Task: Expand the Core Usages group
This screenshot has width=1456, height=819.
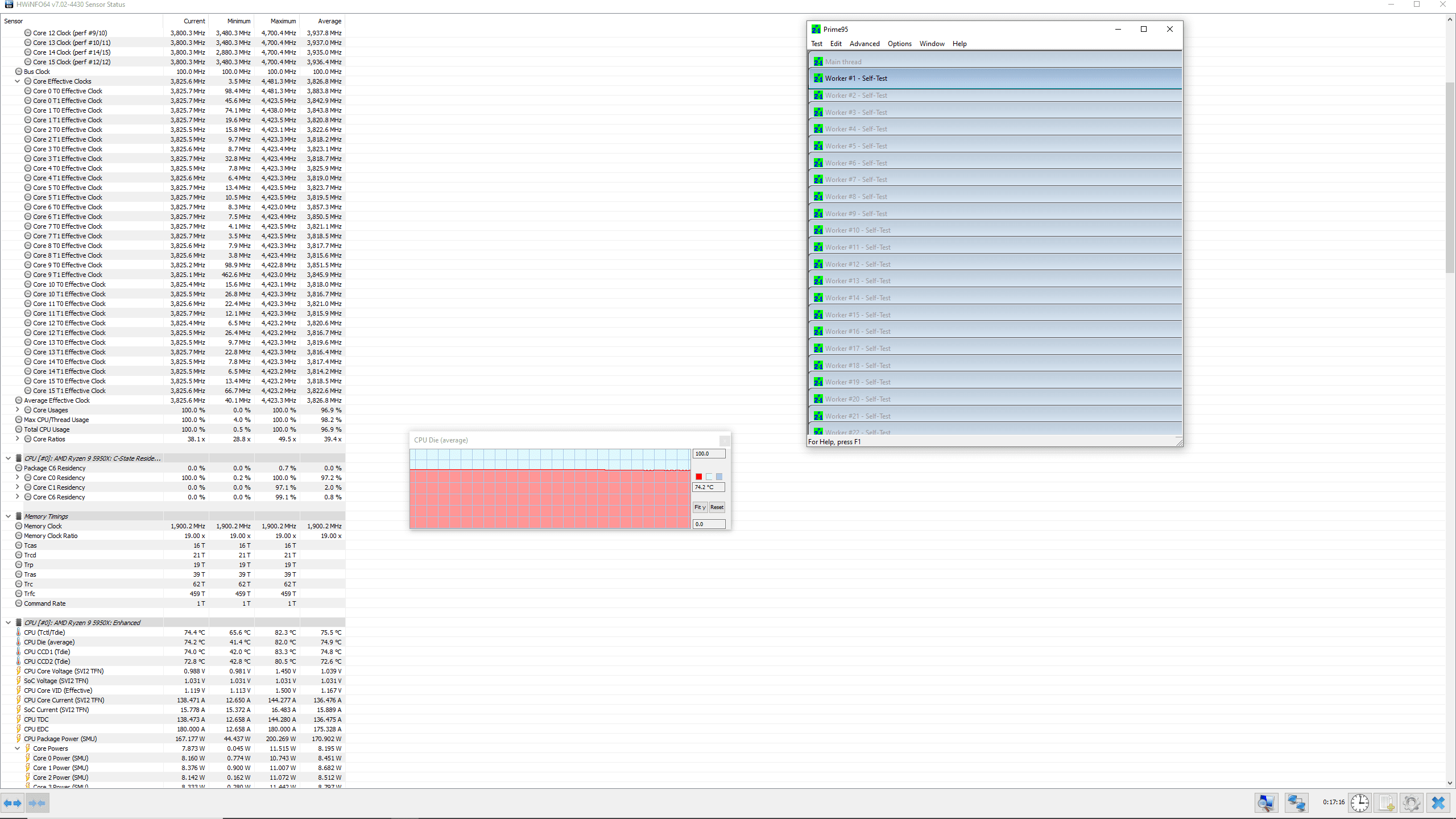Action: click(18, 410)
